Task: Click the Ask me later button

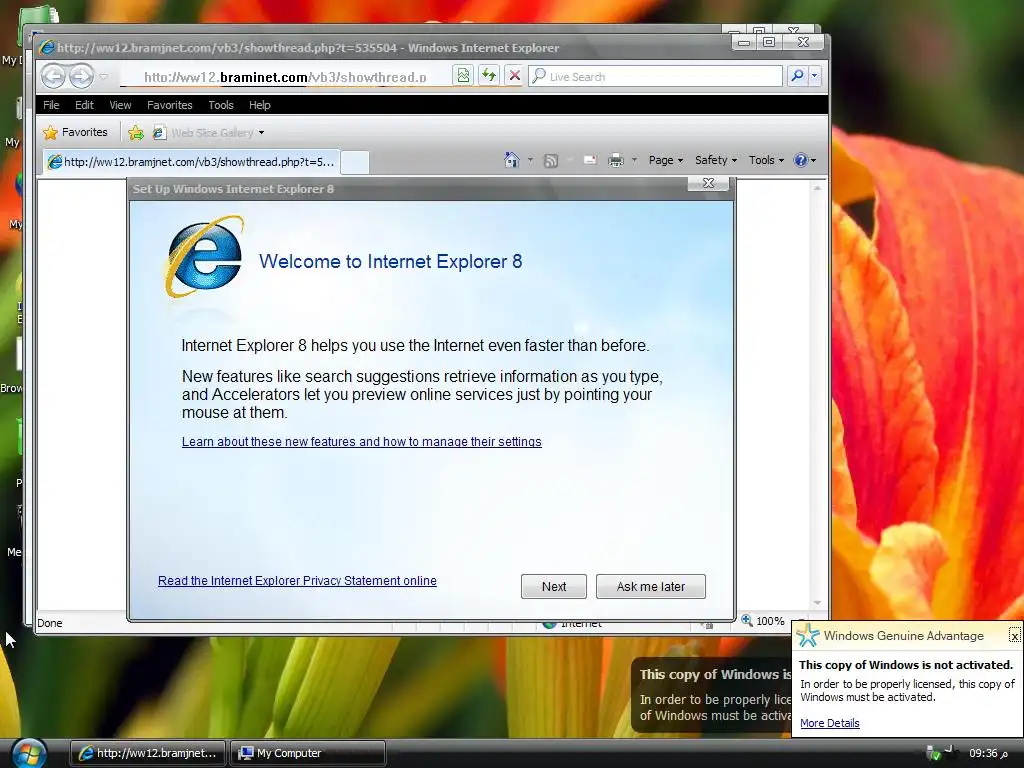Action: click(650, 586)
